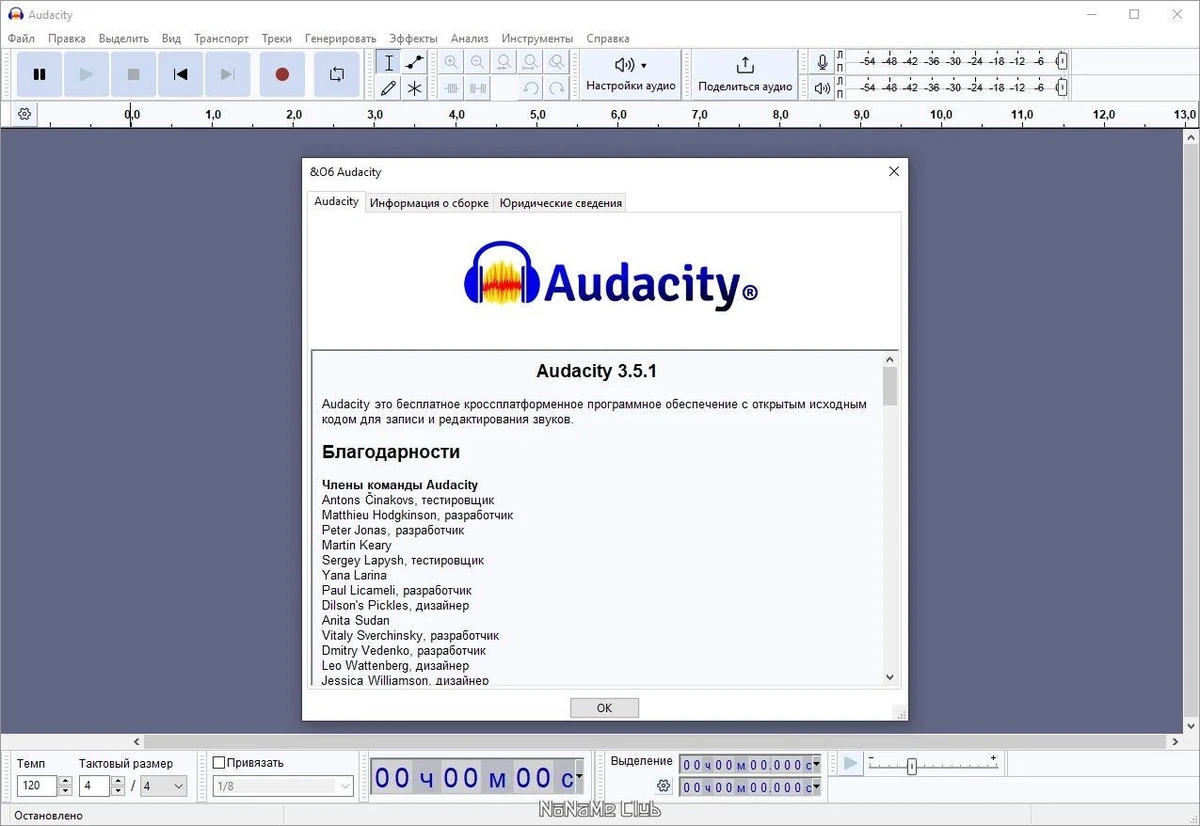This screenshot has width=1200, height=826.
Task: Open the Вид menu
Action: tap(171, 38)
